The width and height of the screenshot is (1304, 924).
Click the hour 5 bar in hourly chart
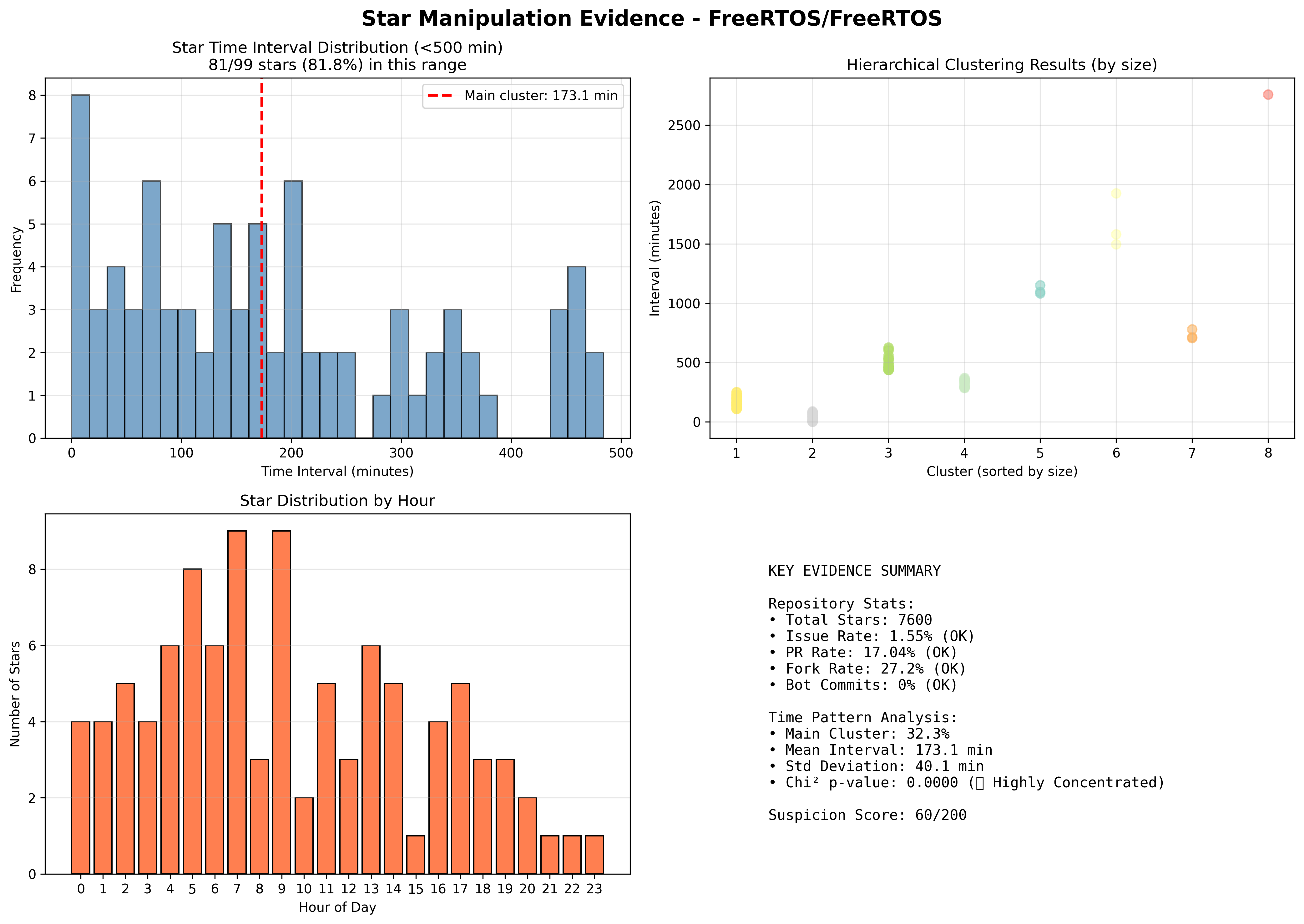coord(192,721)
